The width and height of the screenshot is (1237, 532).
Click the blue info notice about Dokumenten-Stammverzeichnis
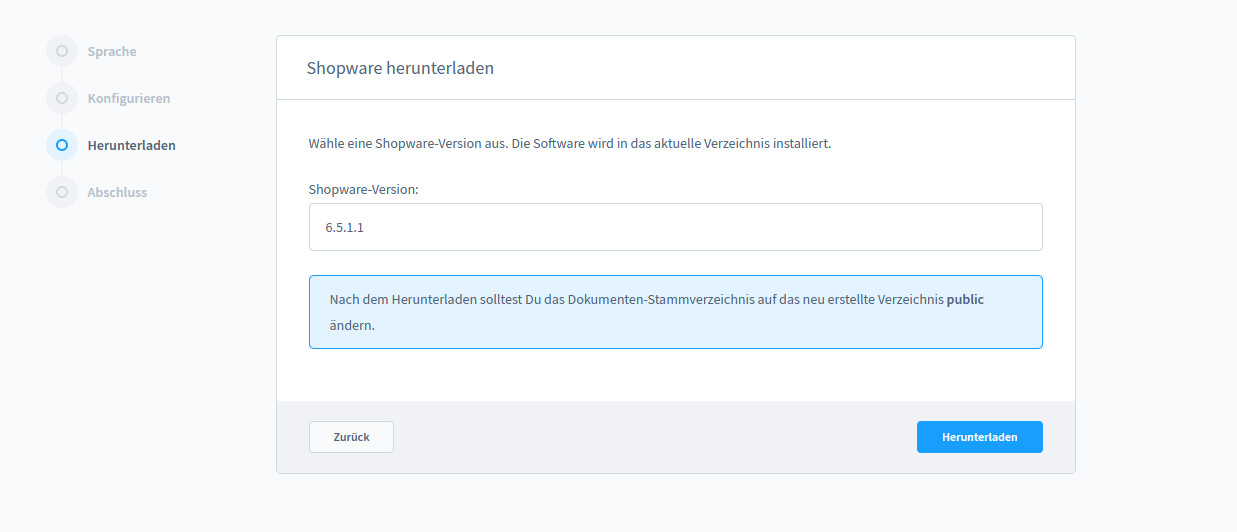point(675,312)
